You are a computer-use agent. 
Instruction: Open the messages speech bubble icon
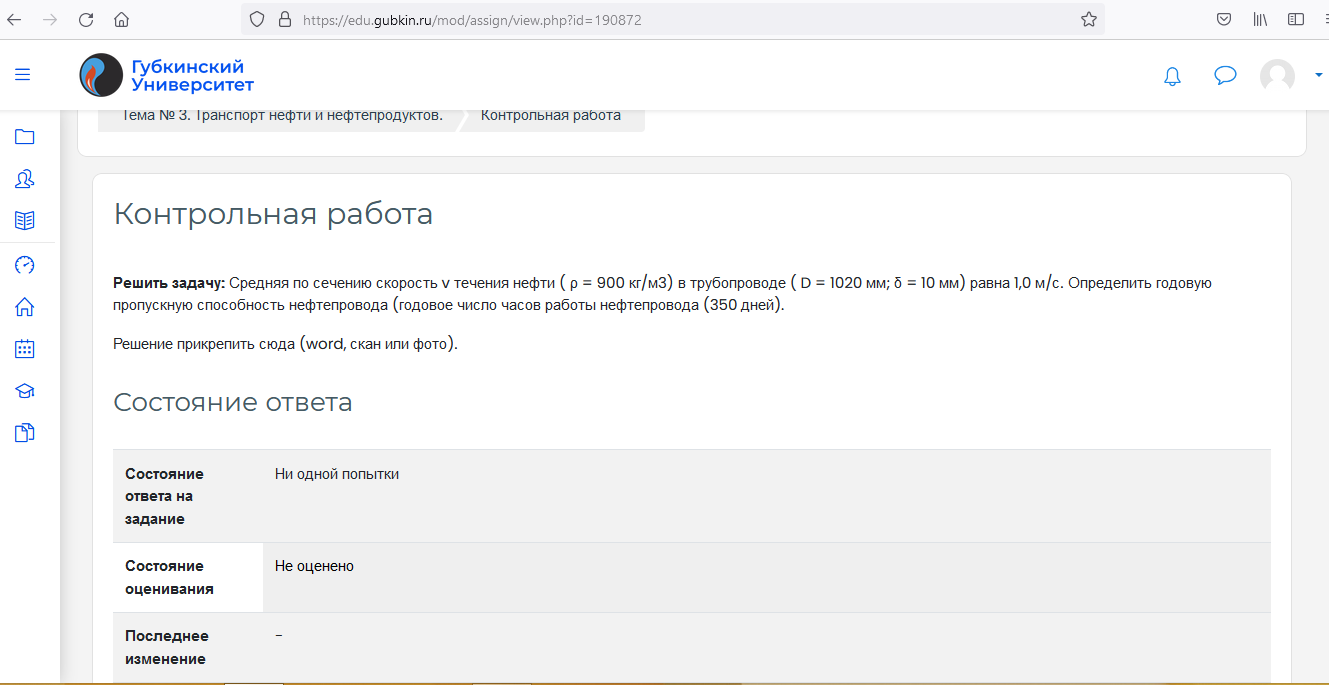1225,76
